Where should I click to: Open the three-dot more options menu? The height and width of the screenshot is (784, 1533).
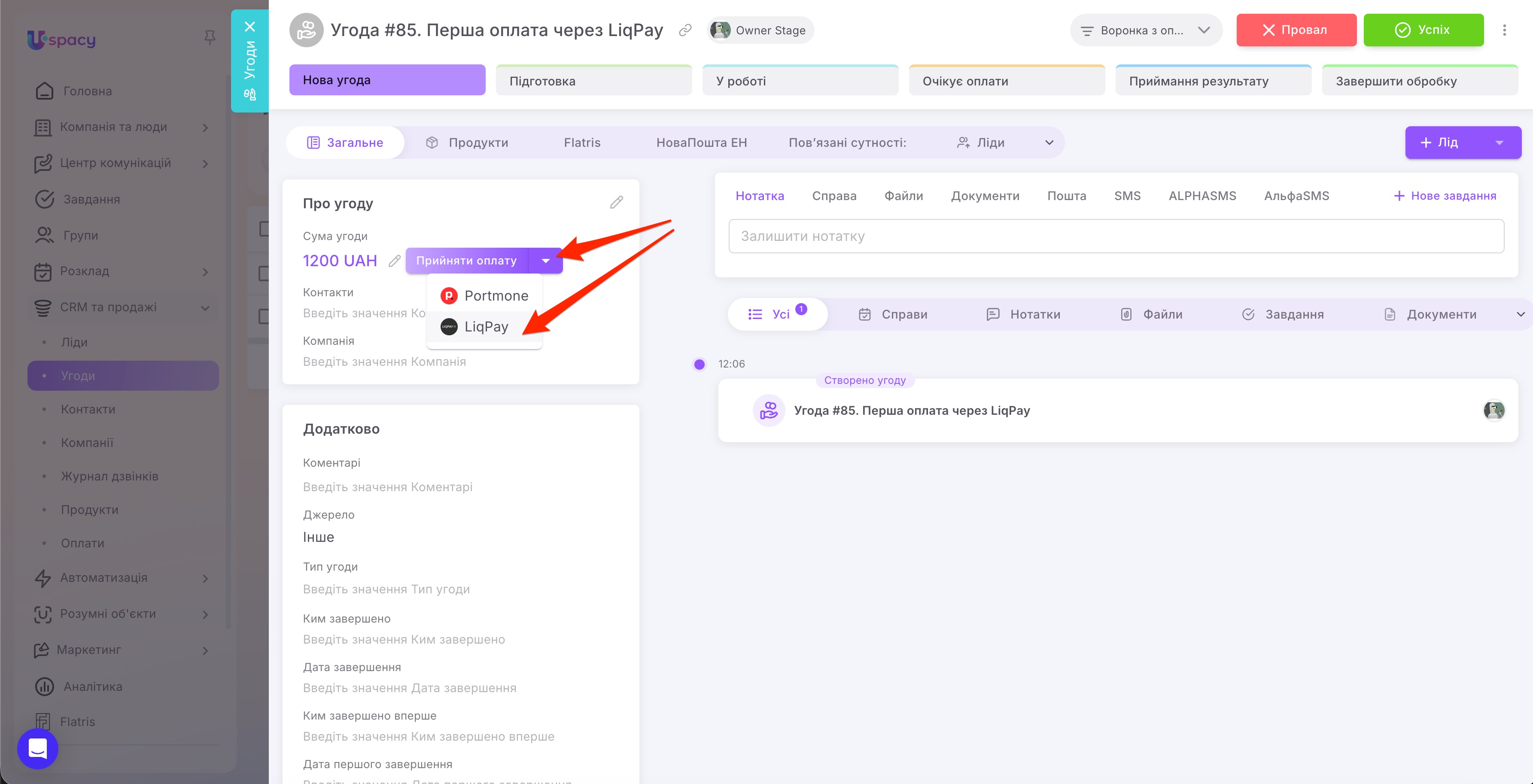pos(1504,30)
